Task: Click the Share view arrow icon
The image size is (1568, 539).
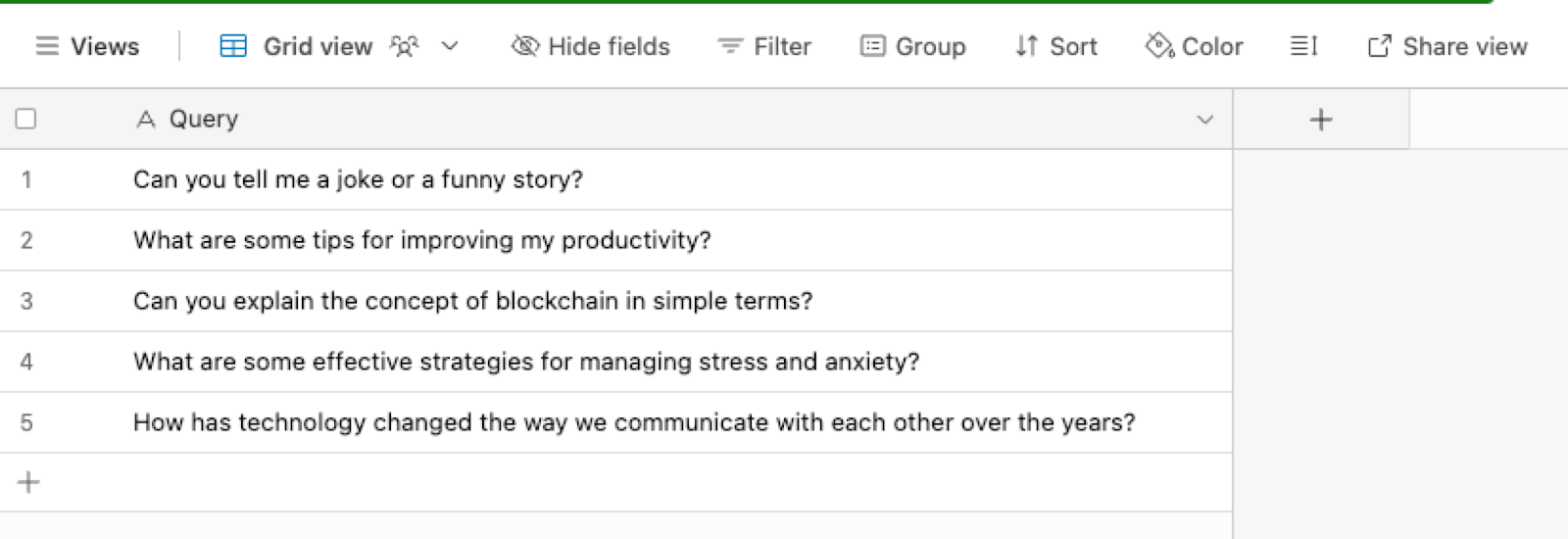Action: [1379, 46]
